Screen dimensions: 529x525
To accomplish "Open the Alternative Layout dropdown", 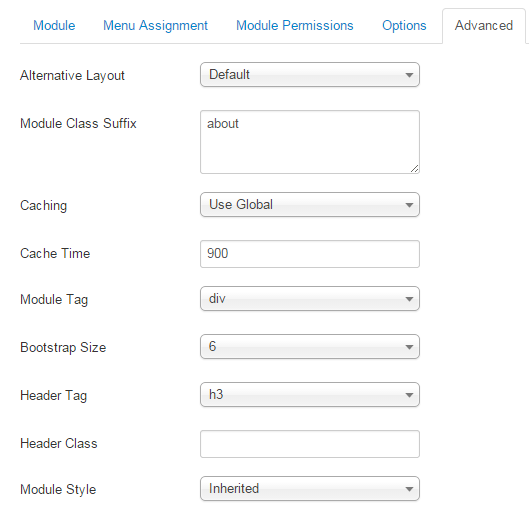I will point(310,75).
